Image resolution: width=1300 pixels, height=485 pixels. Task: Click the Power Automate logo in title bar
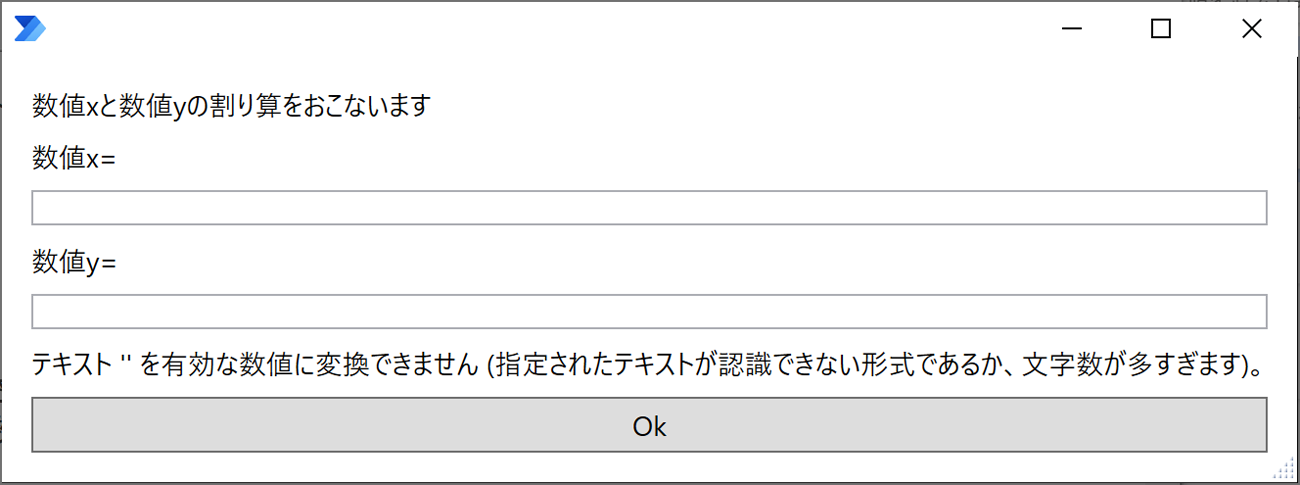tap(30, 29)
